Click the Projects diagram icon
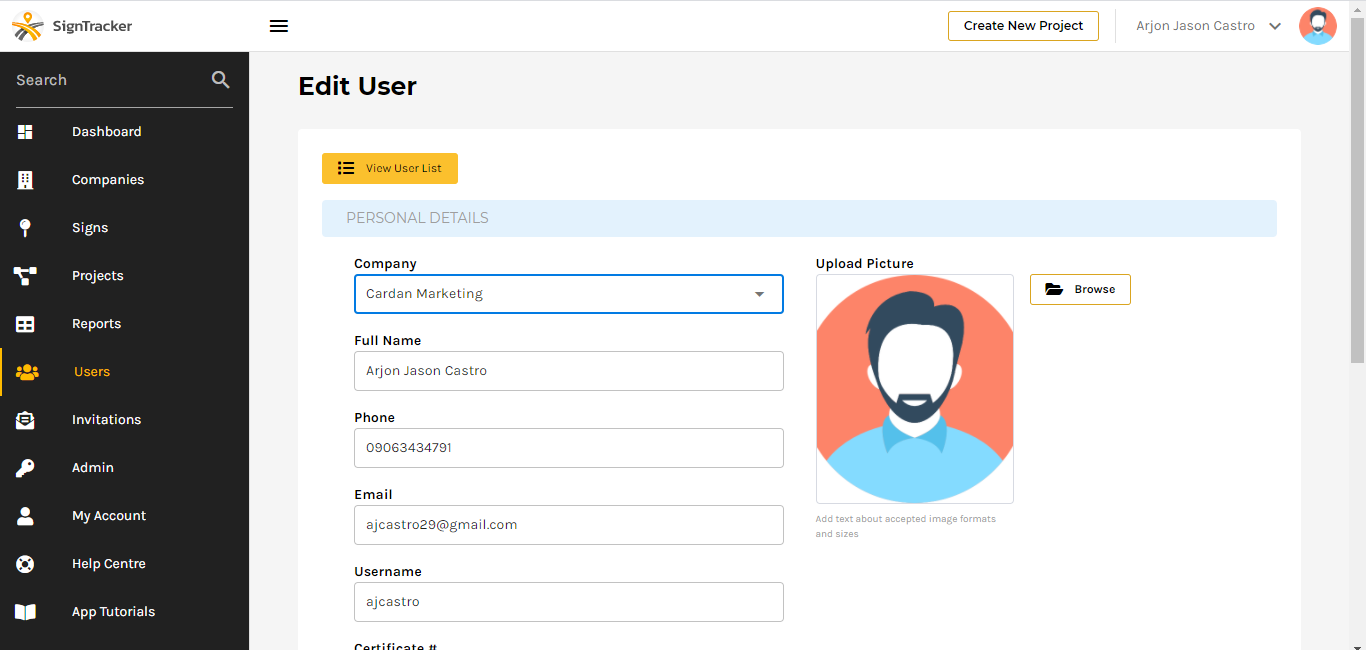The image size is (1366, 650). [26, 276]
